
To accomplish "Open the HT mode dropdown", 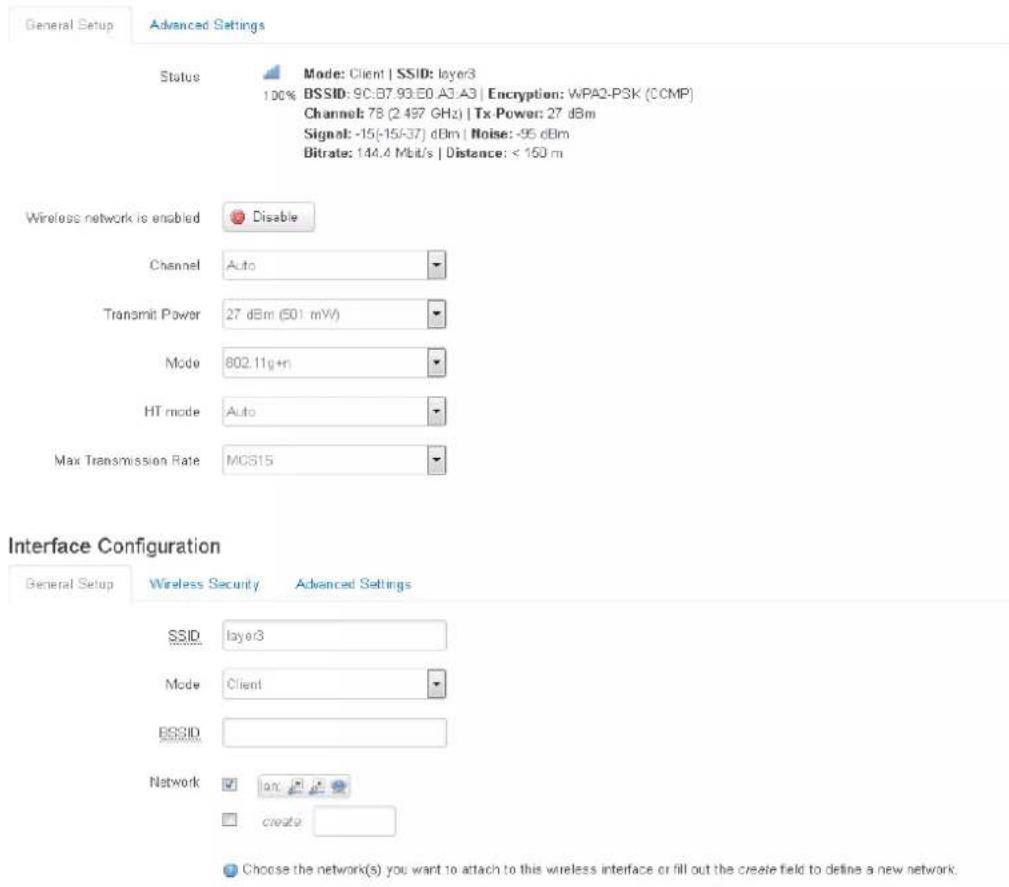I will (x=334, y=411).
